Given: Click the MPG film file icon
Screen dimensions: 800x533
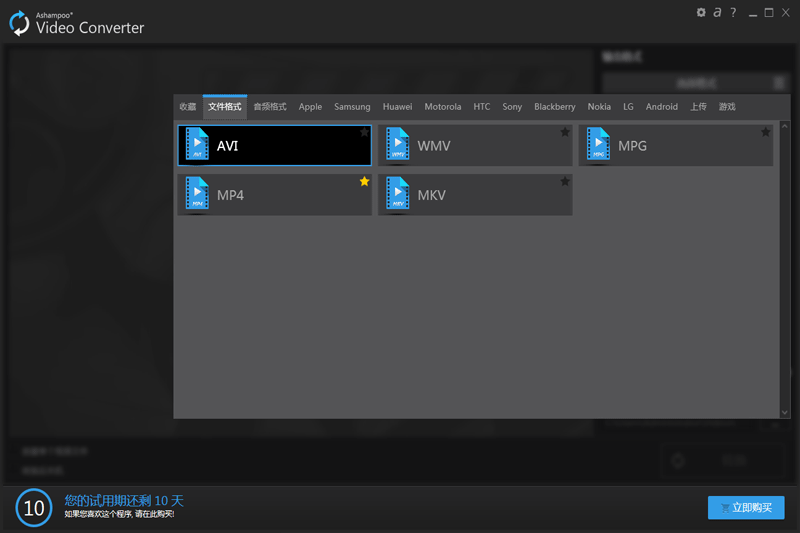Looking at the screenshot, I should (x=598, y=144).
